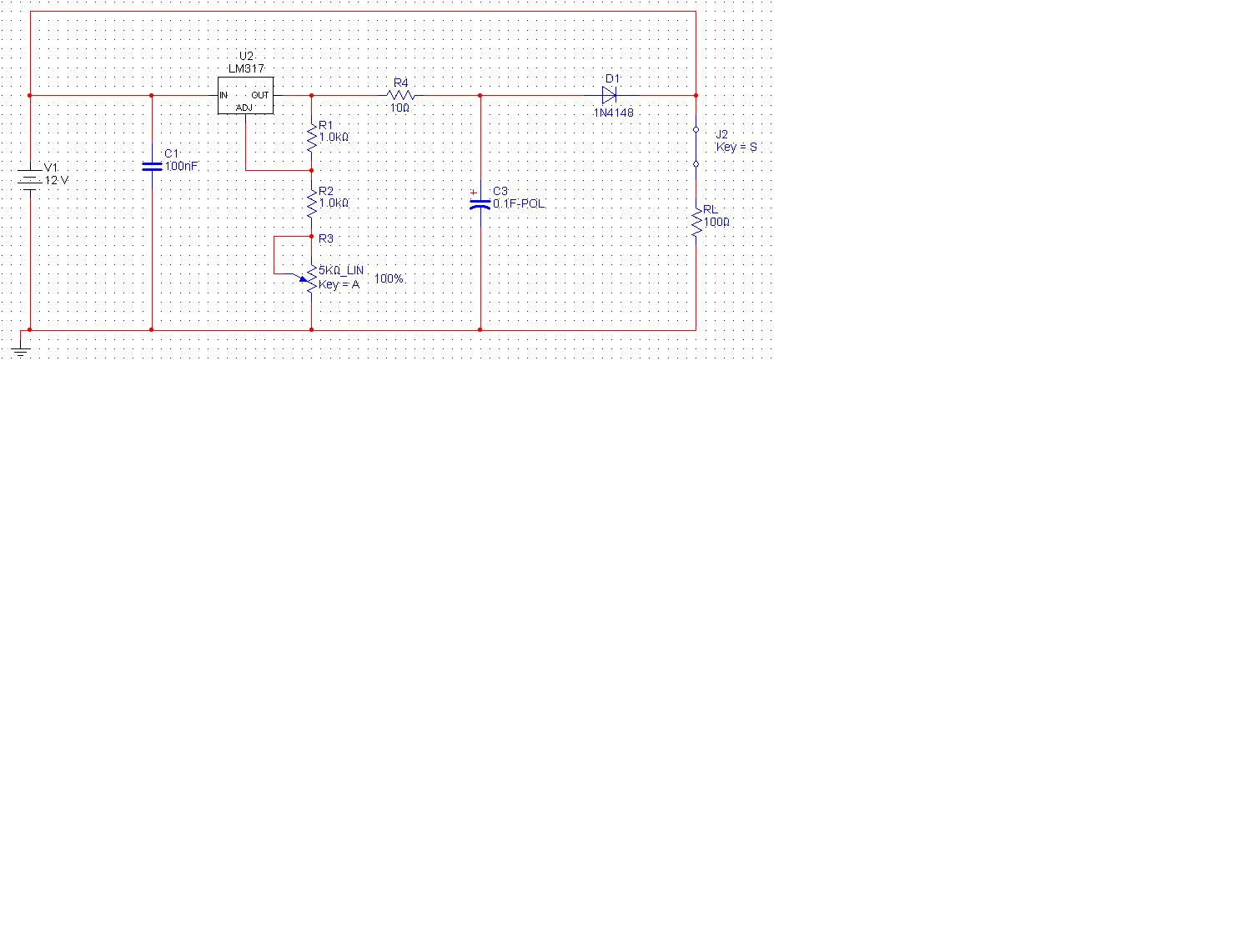Click the plus polarity mark on C3
Screen dimensions: 1251x952
[x=474, y=193]
